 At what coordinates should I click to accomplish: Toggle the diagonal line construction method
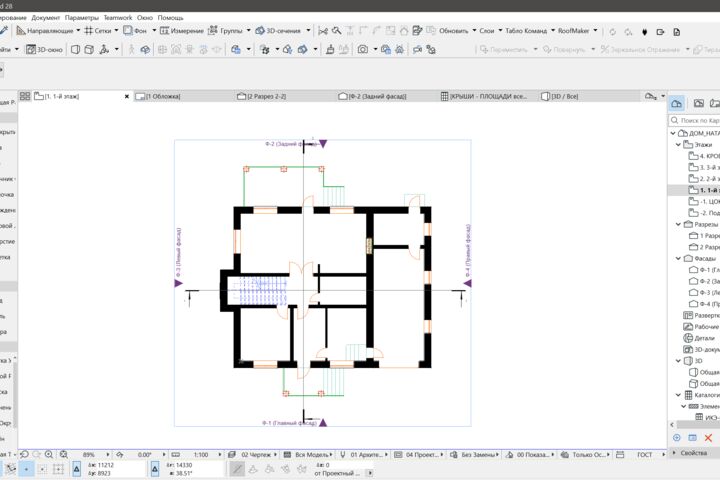(237, 469)
